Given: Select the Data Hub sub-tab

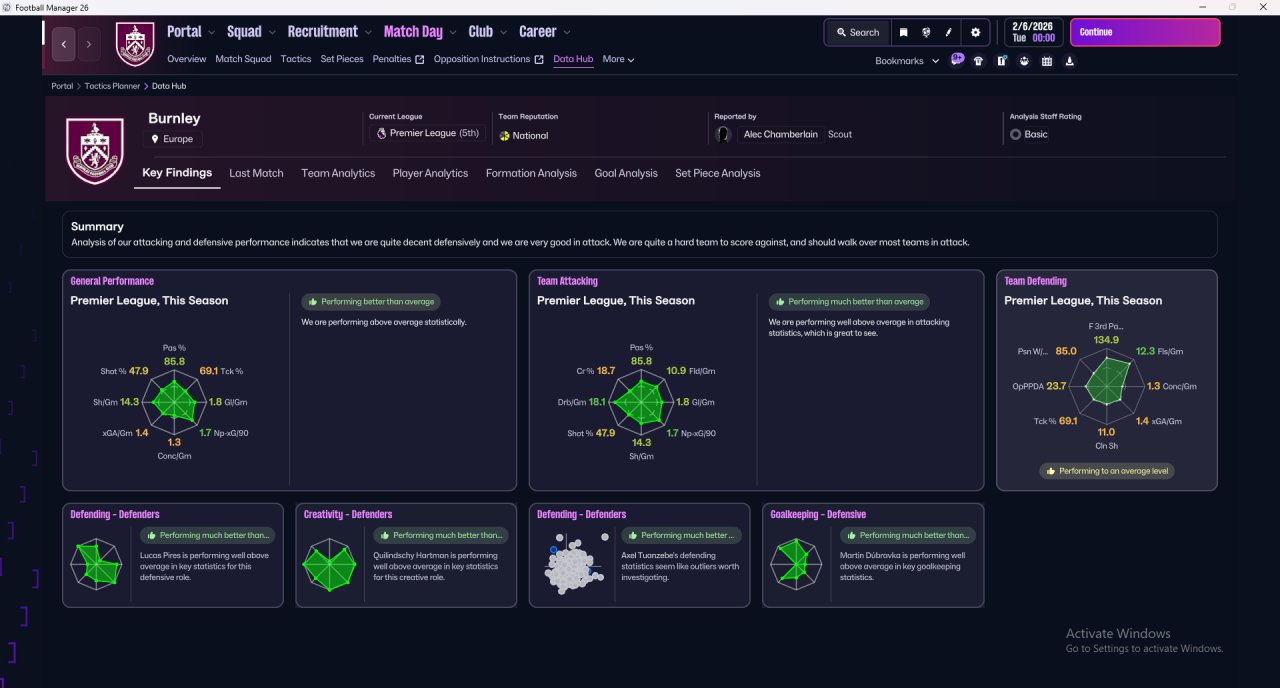Looking at the screenshot, I should click(x=573, y=59).
